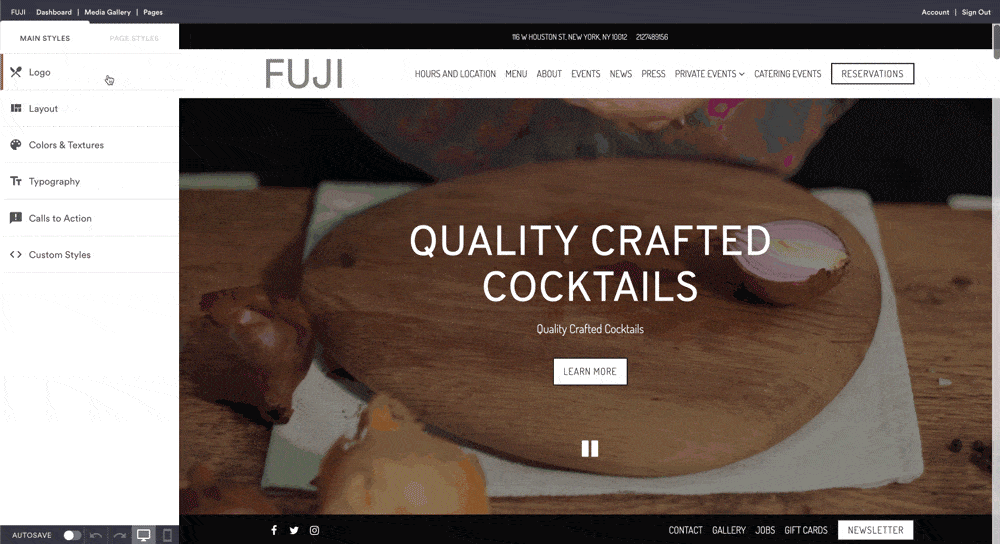Open the Instagram footer icon
1000x544 pixels.
tap(314, 530)
